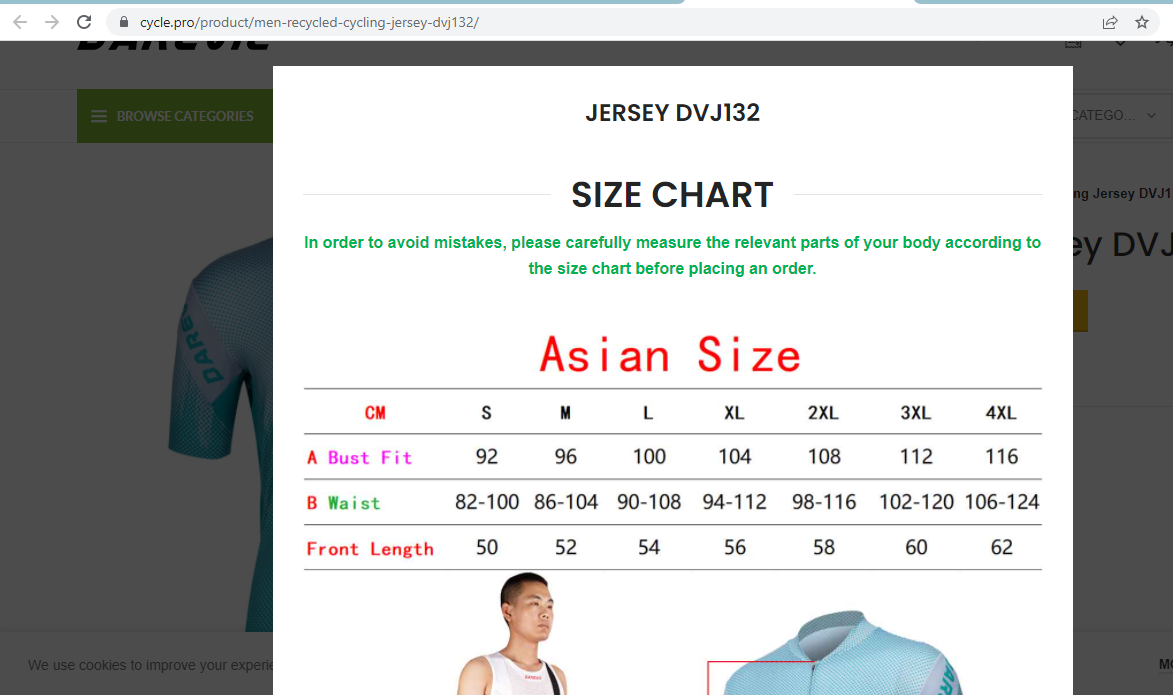
Task: Open the Browse Categories menu
Action: (174, 116)
